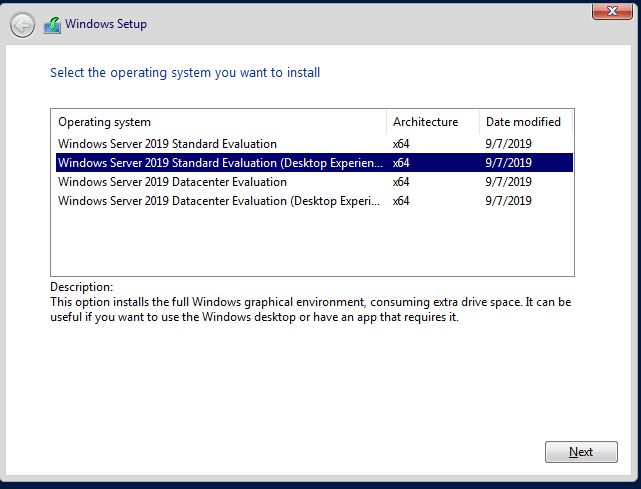Click the Architecture column header
The image size is (641, 489).
[x=433, y=122]
